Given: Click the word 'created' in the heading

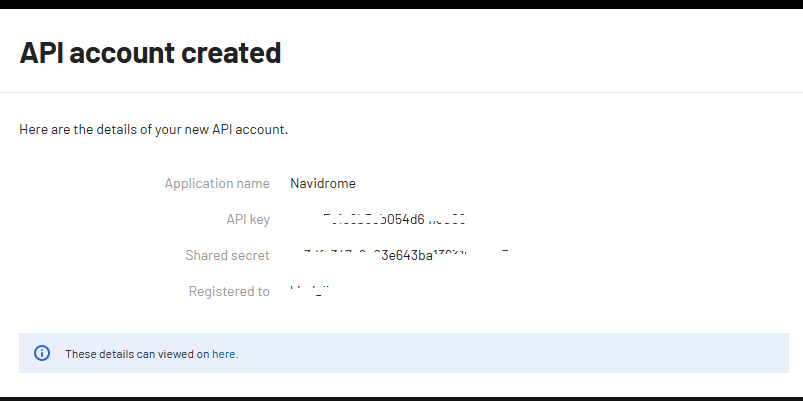Looking at the screenshot, I should 232,53.
